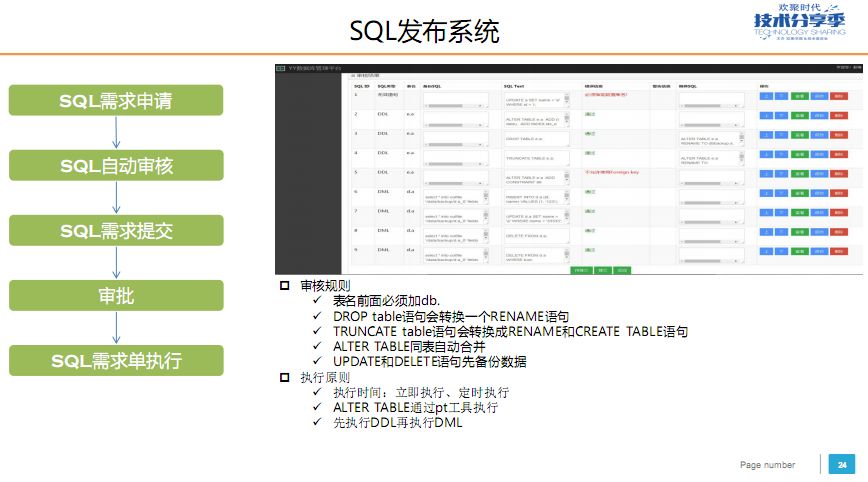The height and width of the screenshot is (482, 868).
Task: Click the 技术分享季 logo at top right
Action: [x=799, y=22]
